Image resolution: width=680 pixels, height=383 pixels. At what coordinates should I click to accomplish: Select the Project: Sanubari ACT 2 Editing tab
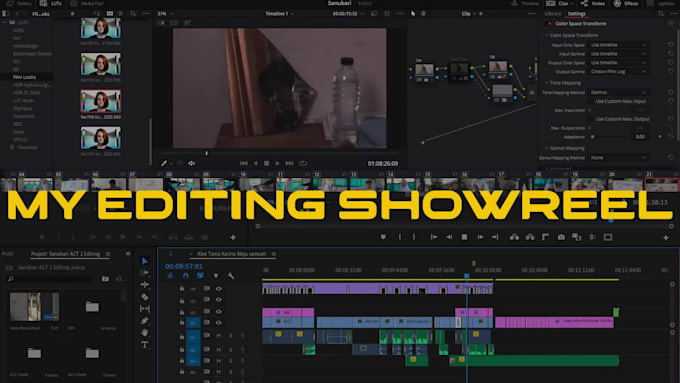click(x=65, y=254)
